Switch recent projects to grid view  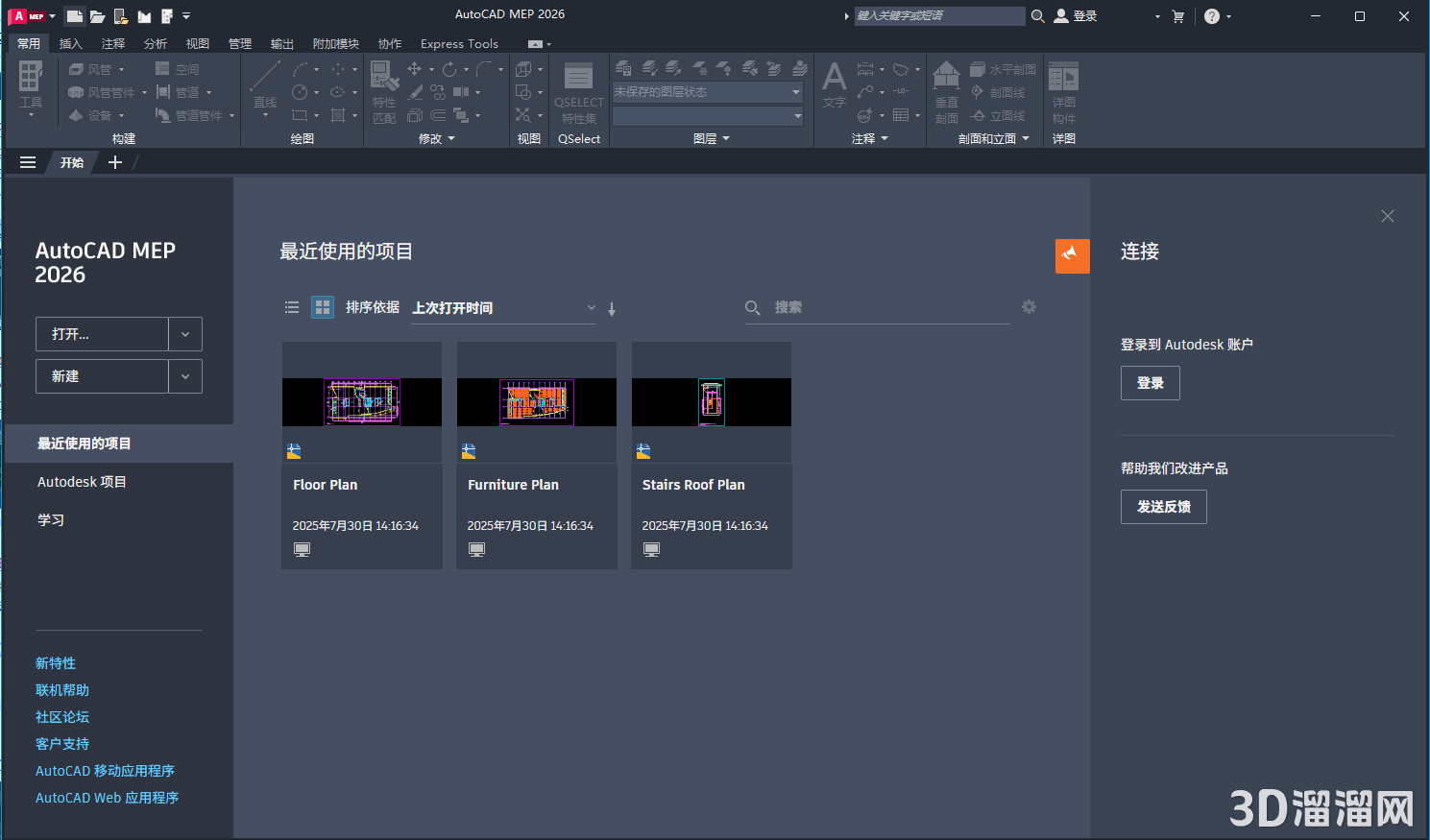click(x=323, y=307)
